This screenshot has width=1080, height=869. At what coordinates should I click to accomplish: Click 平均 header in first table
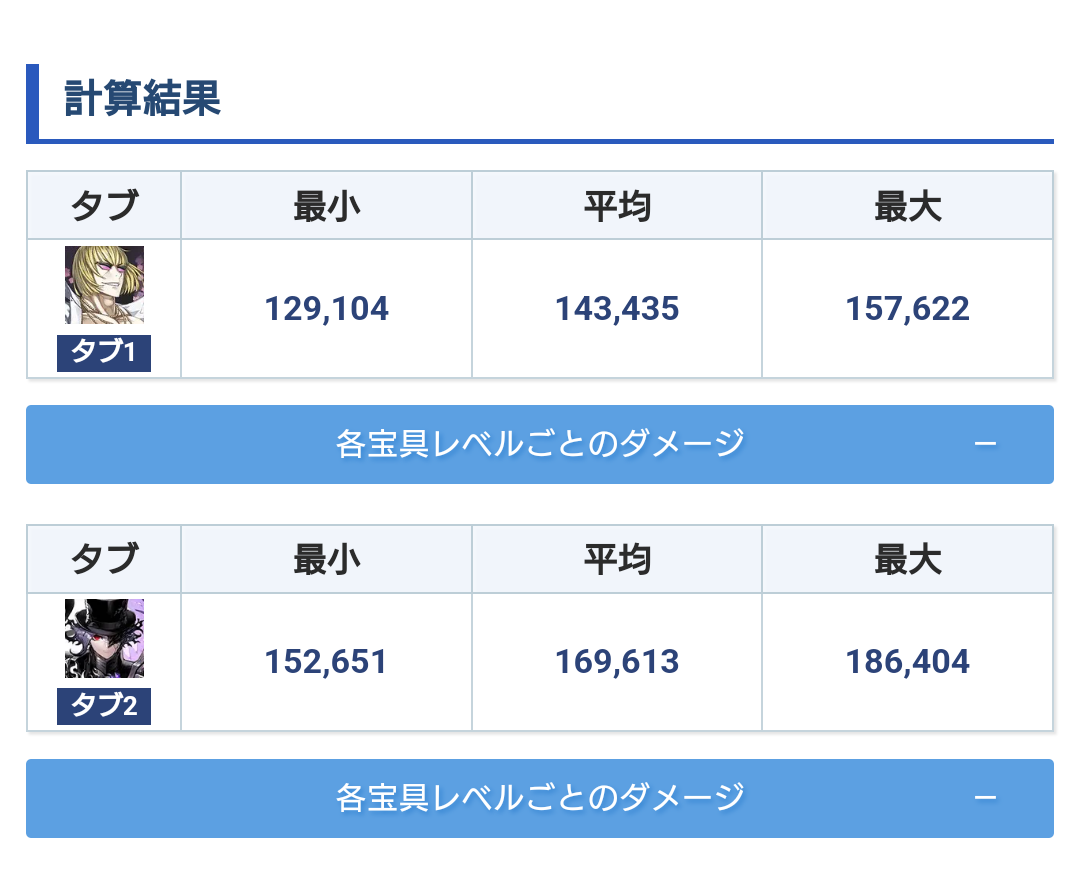click(x=617, y=206)
